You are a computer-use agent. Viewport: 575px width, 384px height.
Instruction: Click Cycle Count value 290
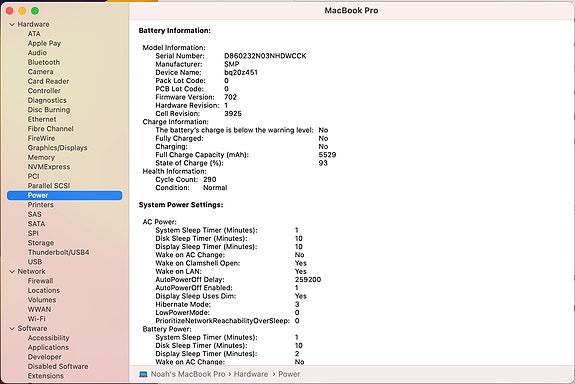pyautogui.click(x=210, y=180)
